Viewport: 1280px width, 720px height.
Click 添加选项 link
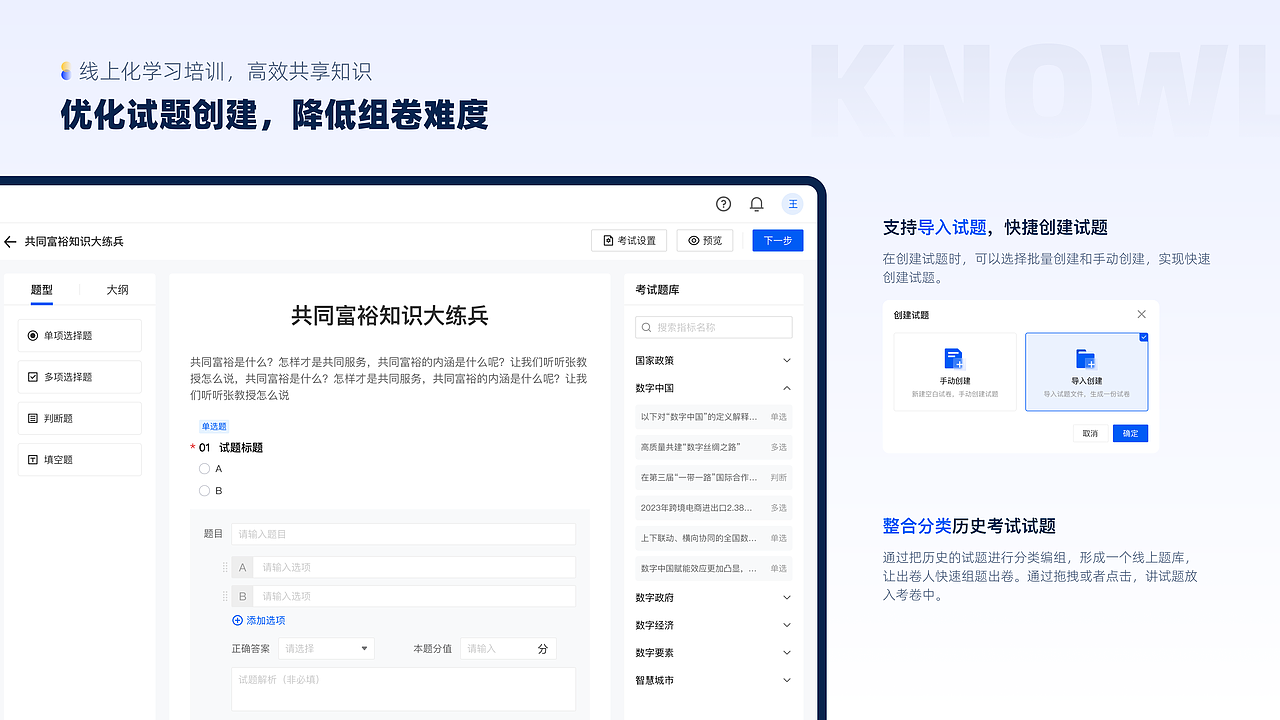[x=266, y=620]
